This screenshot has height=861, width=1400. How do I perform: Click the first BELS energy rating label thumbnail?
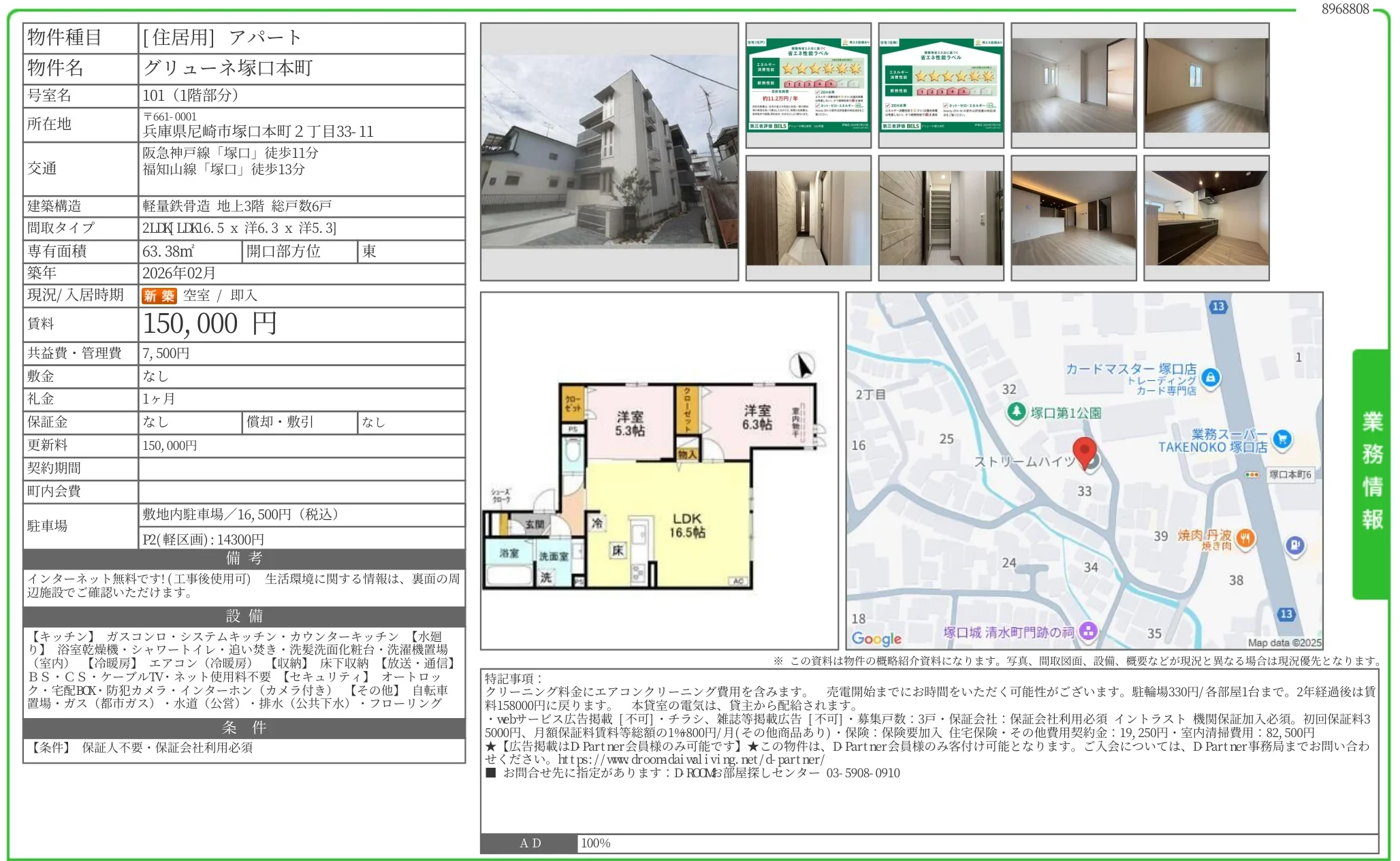coord(807,86)
